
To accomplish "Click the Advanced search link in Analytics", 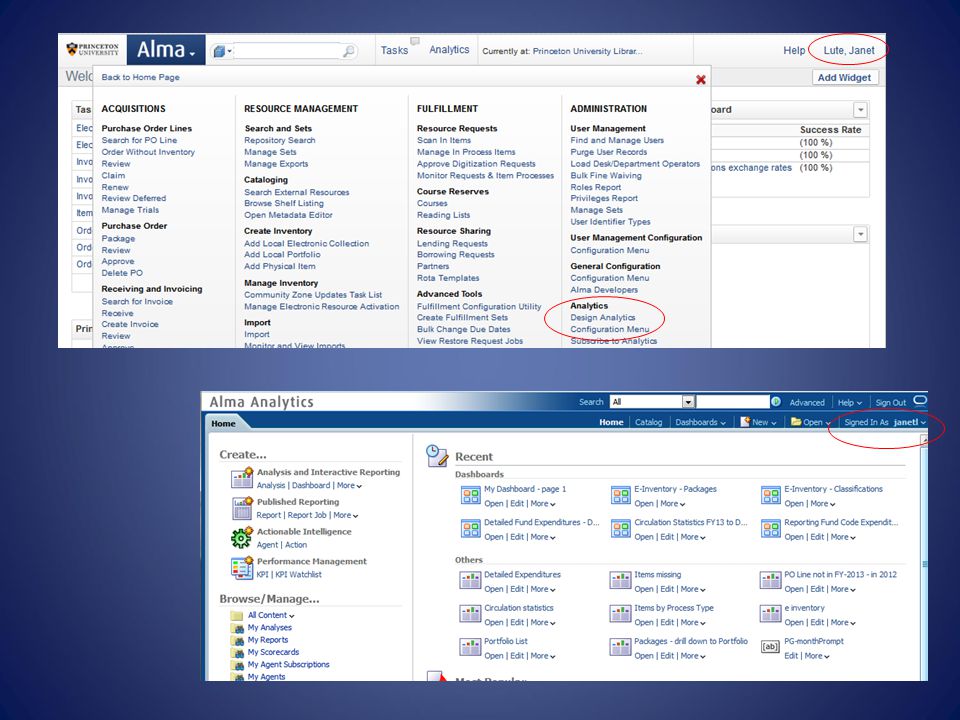I will tap(806, 403).
